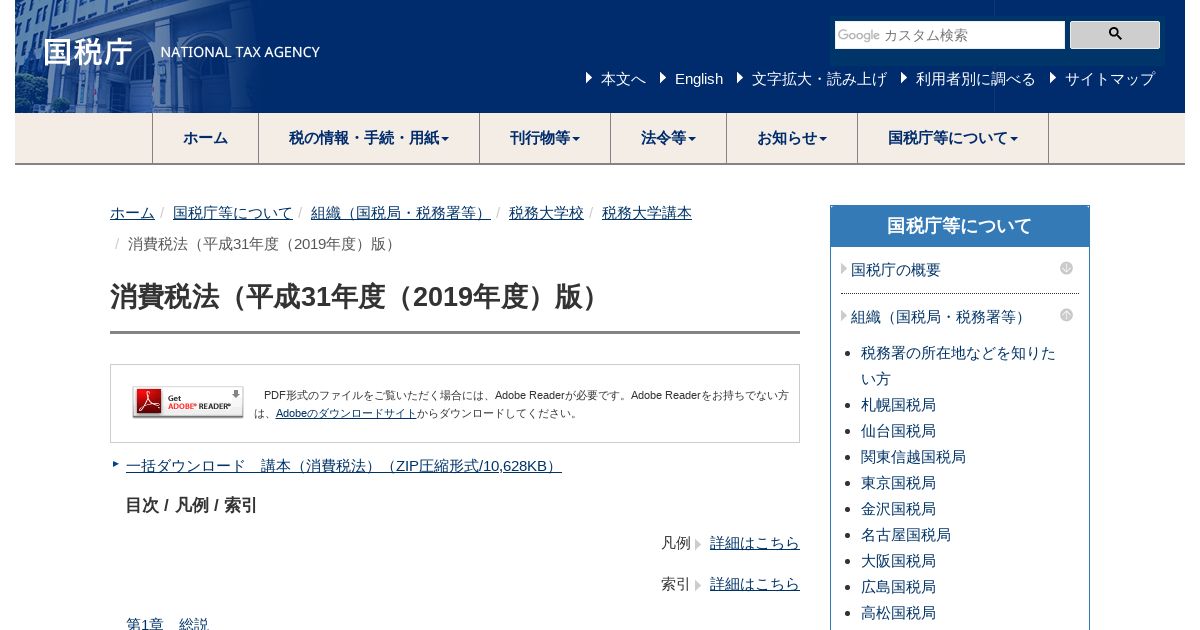Open the 東京国税局 link
This screenshot has width=1200, height=630.
click(x=898, y=483)
